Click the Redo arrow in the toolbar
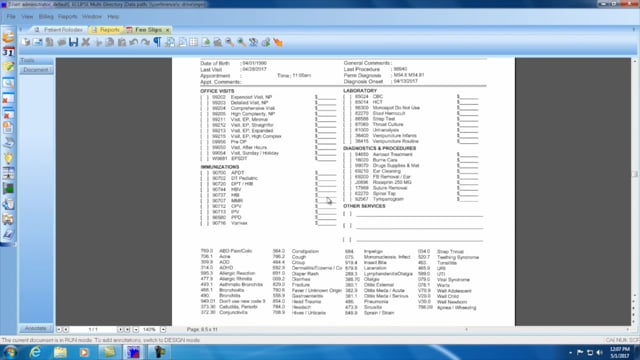640x360 pixels. coord(145,42)
